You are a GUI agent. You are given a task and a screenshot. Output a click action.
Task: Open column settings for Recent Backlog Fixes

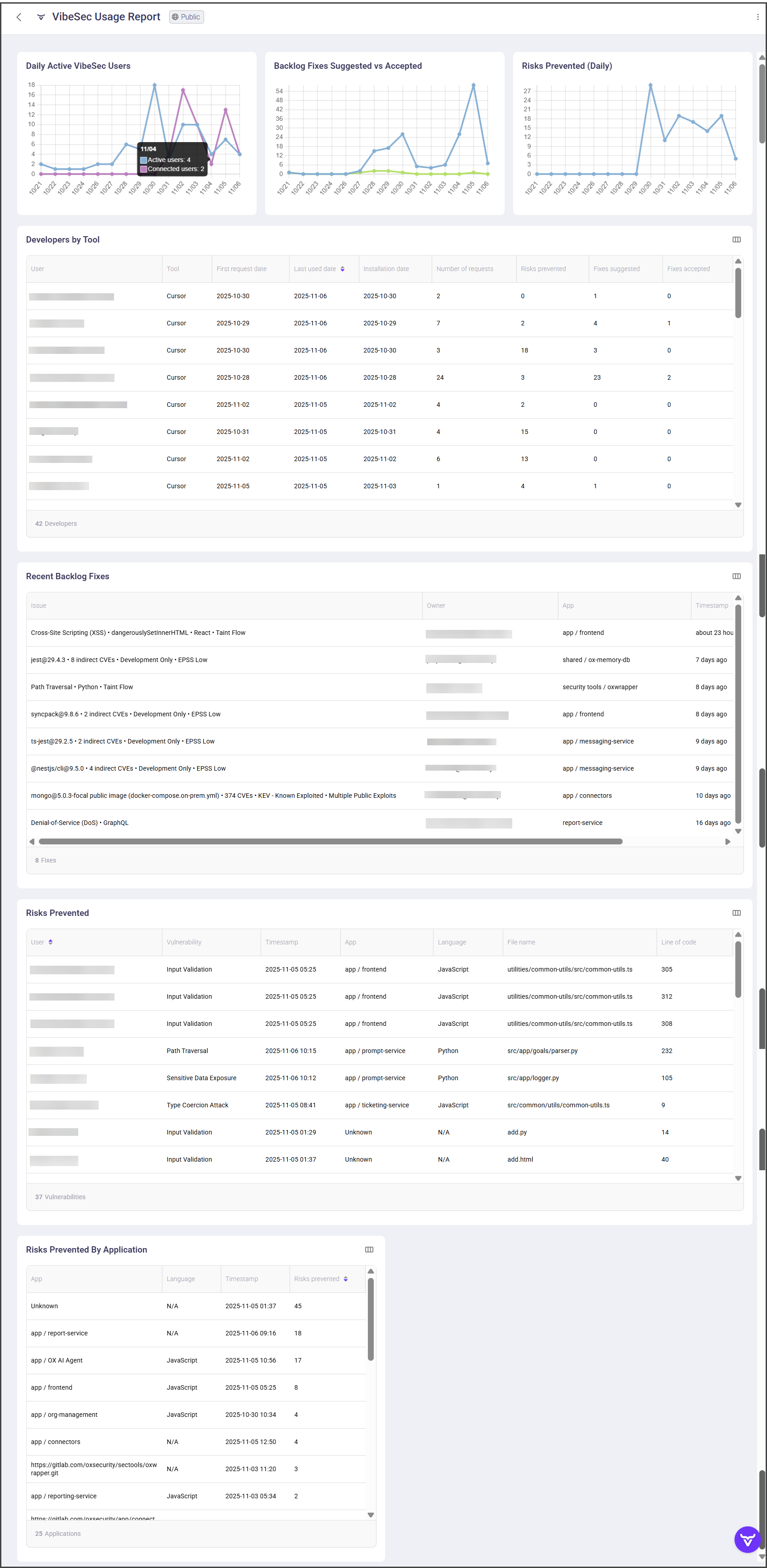coord(736,577)
